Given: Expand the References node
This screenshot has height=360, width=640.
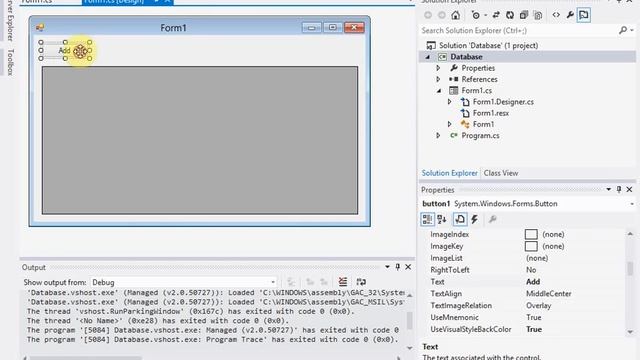Looking at the screenshot, I should pyautogui.click(x=438, y=79).
